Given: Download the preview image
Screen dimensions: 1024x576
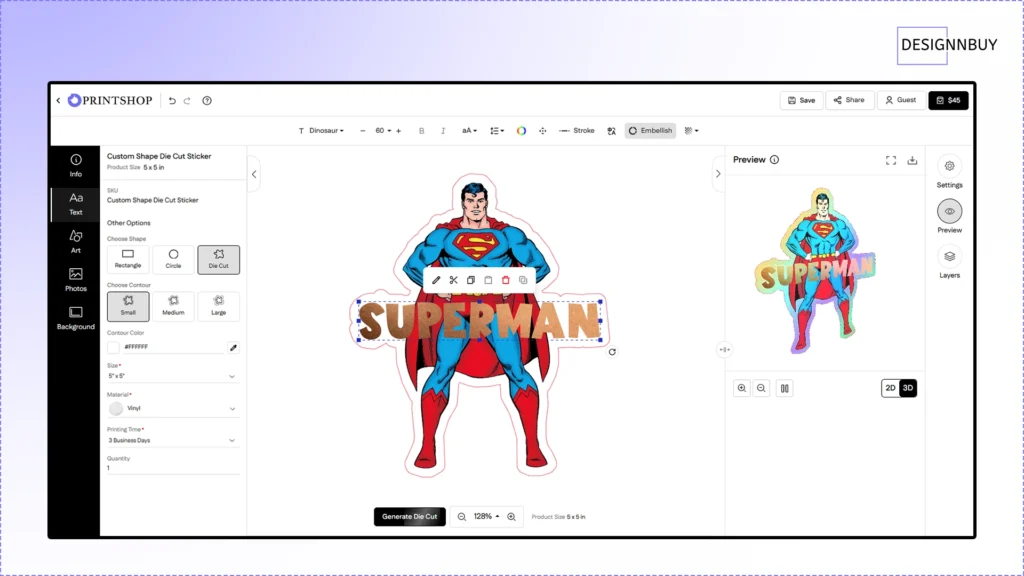Looking at the screenshot, I should [x=912, y=160].
